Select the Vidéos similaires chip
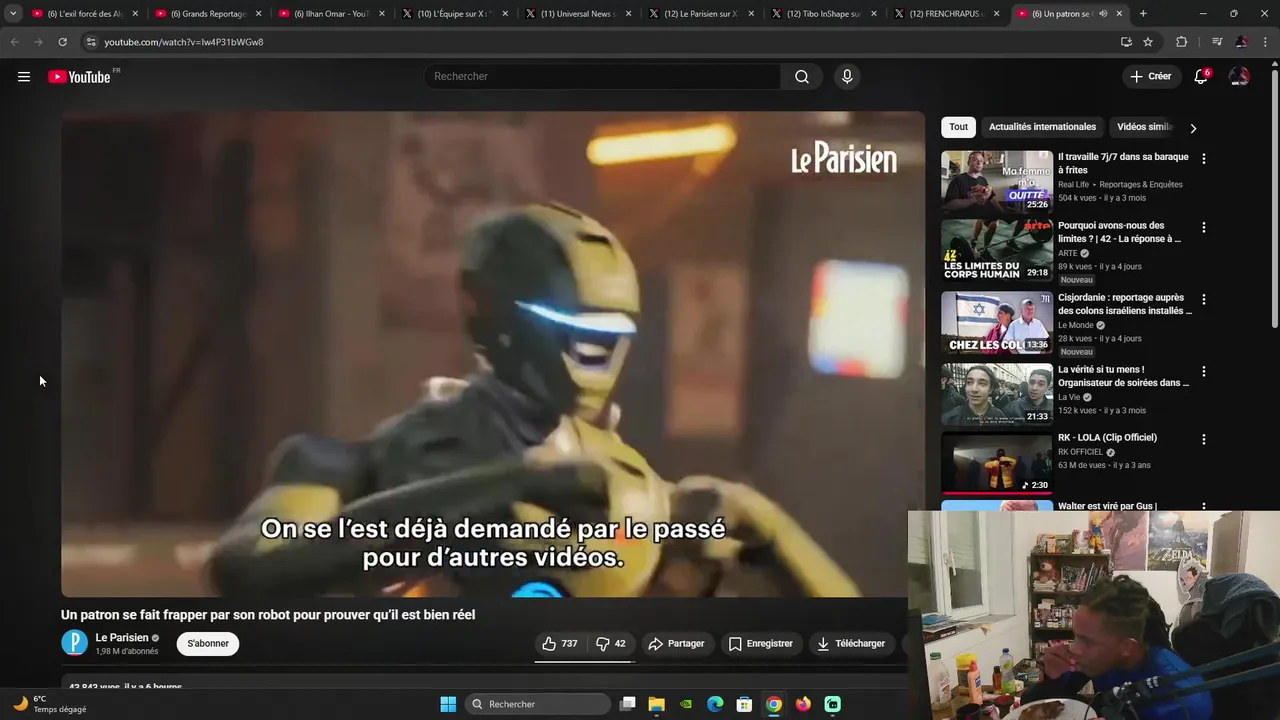Viewport: 1280px width, 720px height. pos(1144,127)
